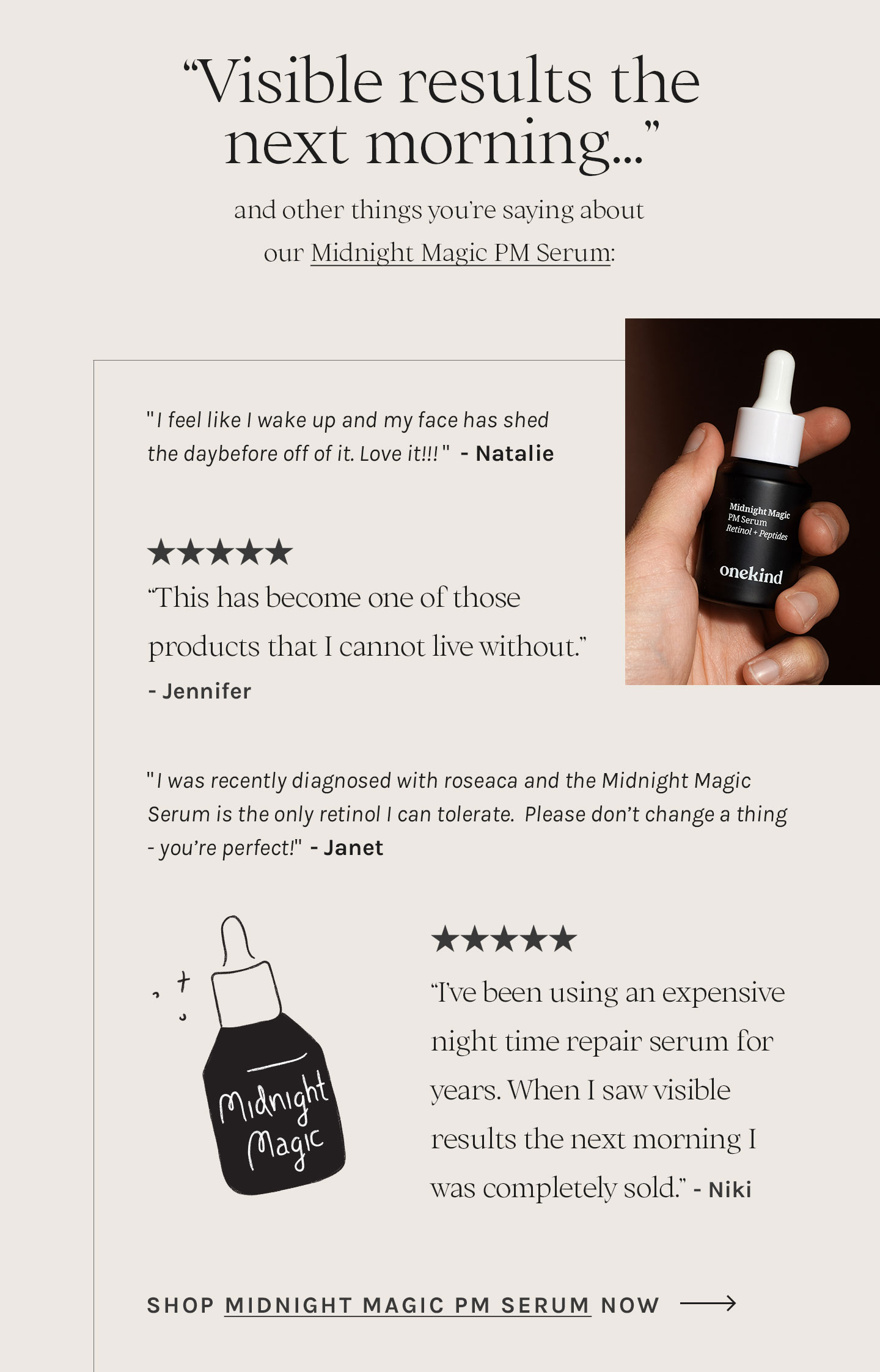Click the word NOW in the shop call-to-action
The height and width of the screenshot is (1372, 880).
(x=630, y=1305)
